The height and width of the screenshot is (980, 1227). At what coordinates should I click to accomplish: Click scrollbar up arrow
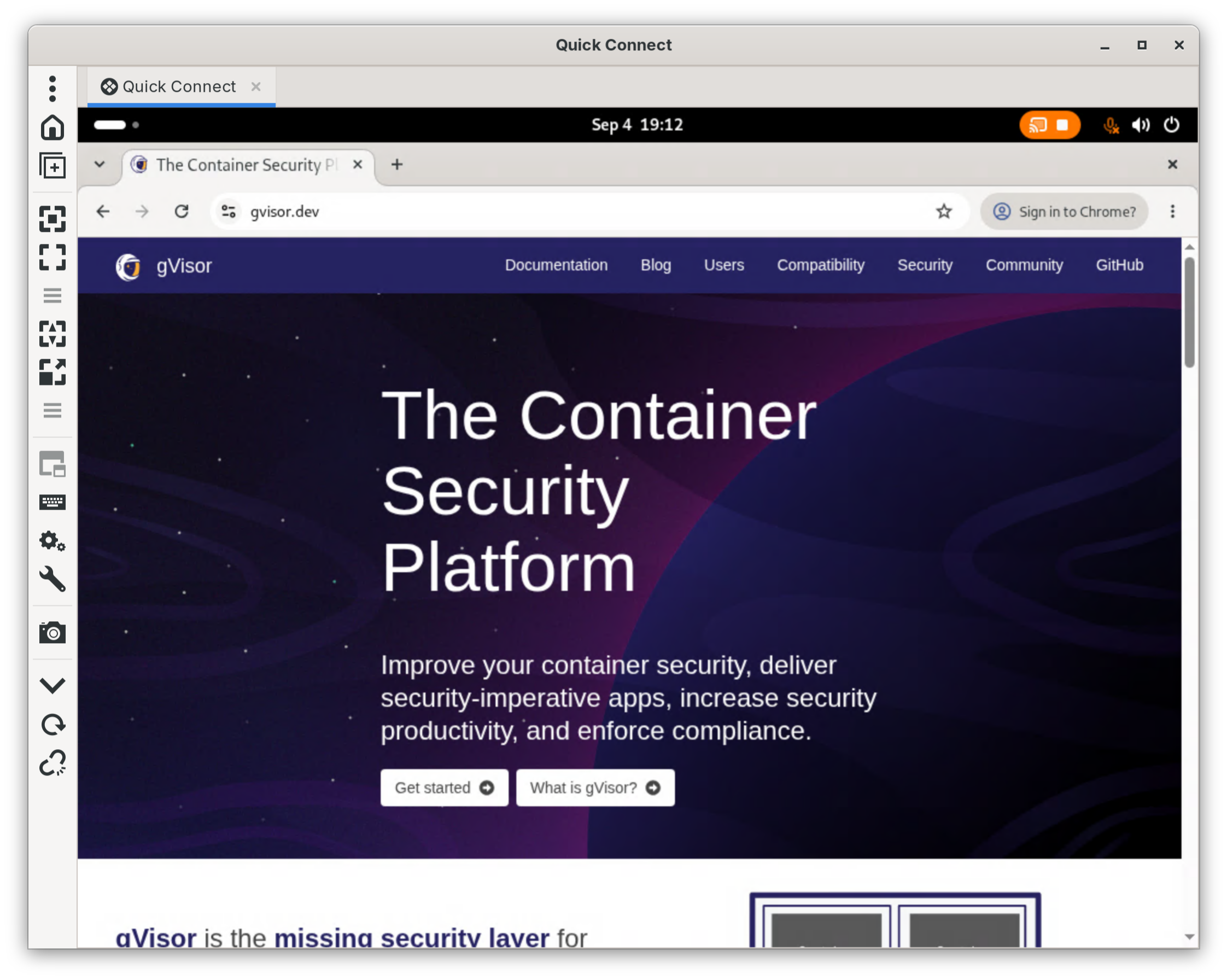coord(1189,247)
